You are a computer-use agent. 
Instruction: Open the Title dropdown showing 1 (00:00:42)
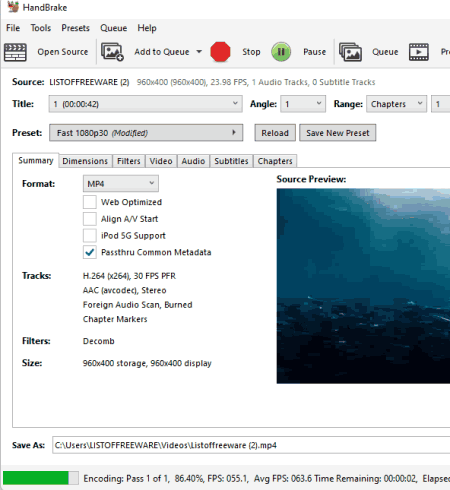(145, 104)
